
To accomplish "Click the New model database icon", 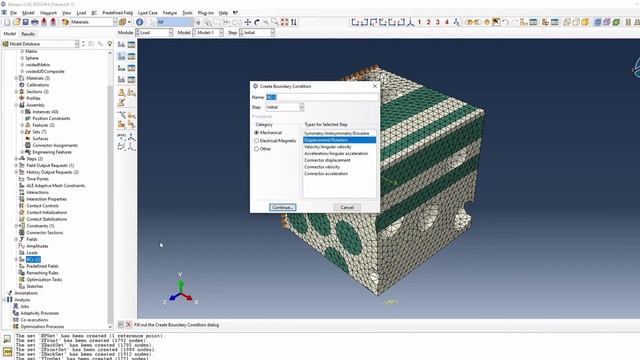I will (x=7, y=22).
